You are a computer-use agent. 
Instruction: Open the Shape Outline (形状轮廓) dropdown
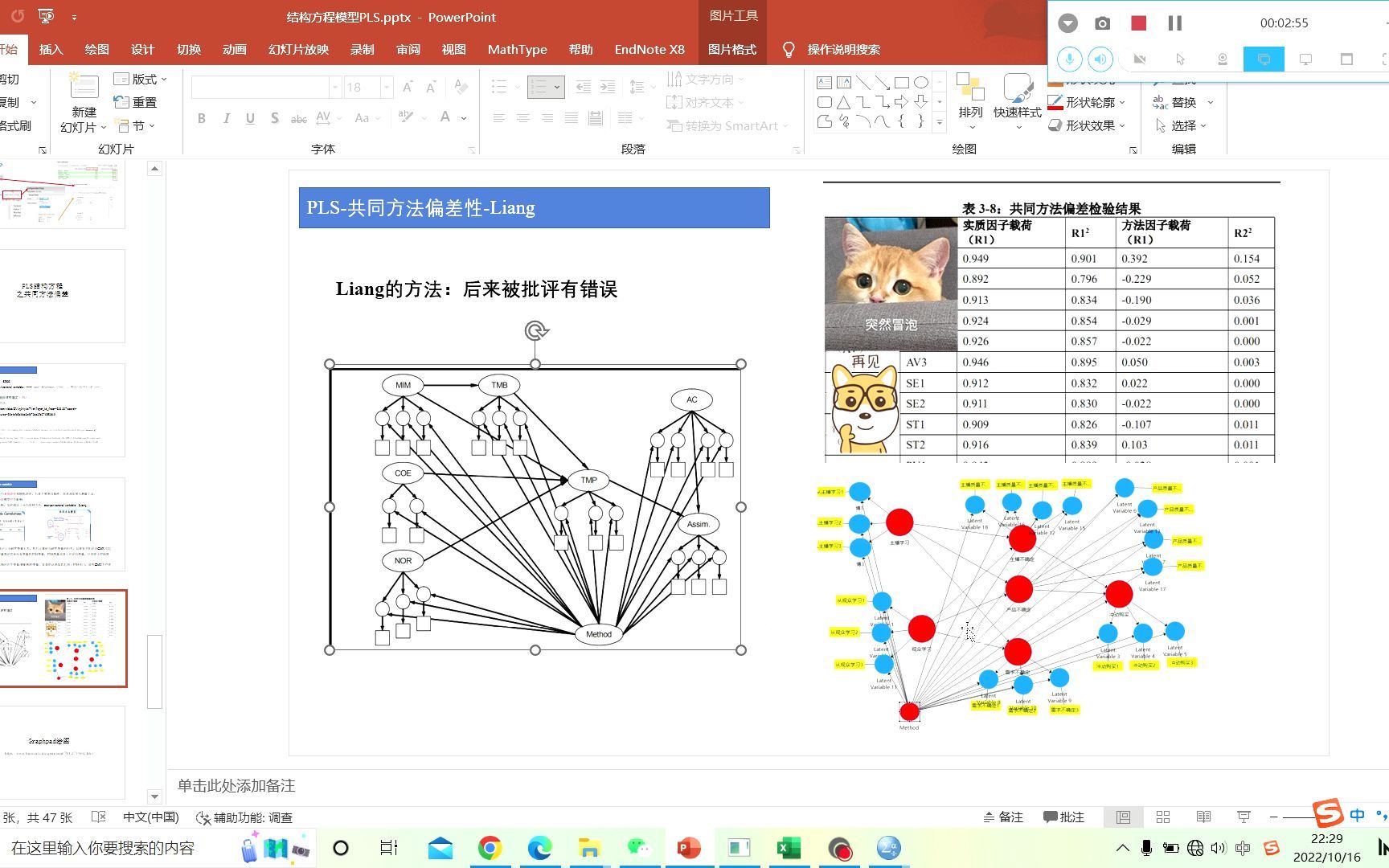[1087, 102]
